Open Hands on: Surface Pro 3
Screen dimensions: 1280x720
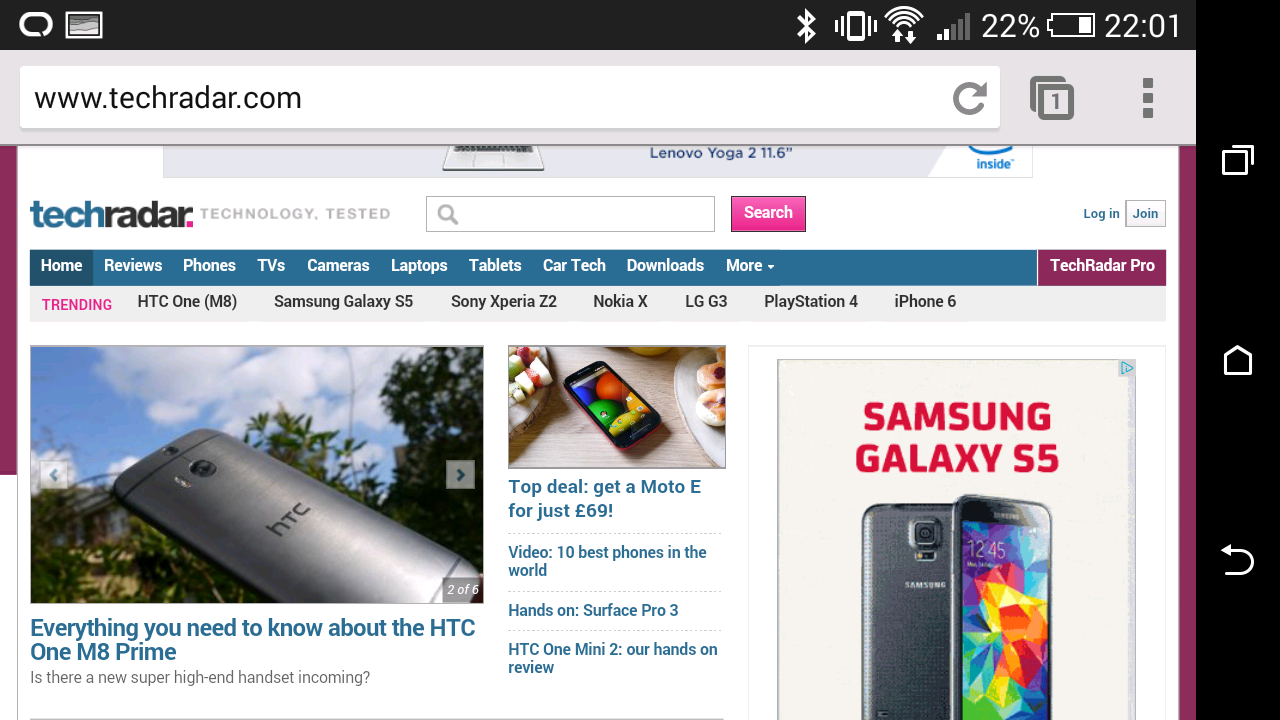[593, 611]
